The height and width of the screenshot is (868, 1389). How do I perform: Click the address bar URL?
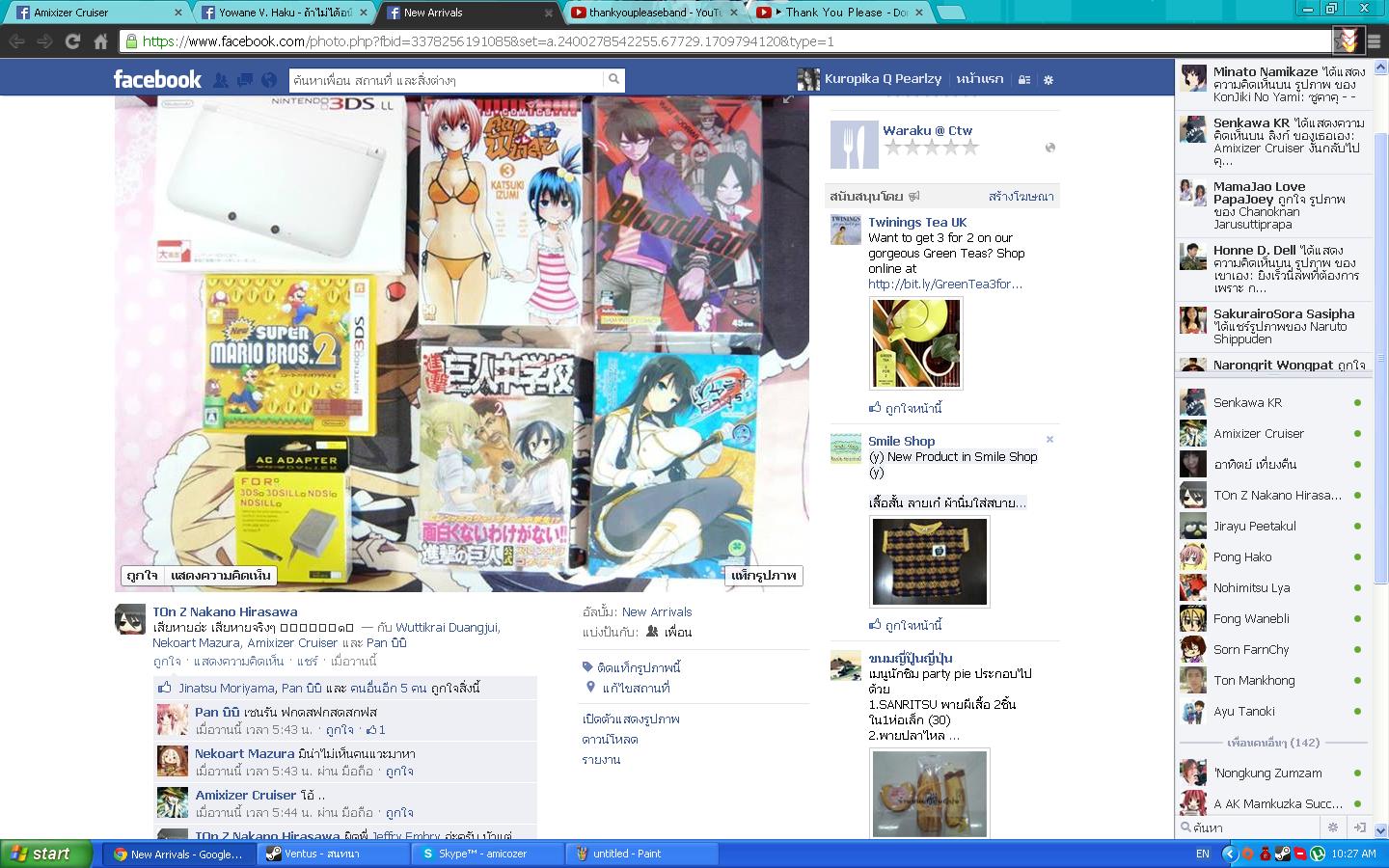(488, 41)
